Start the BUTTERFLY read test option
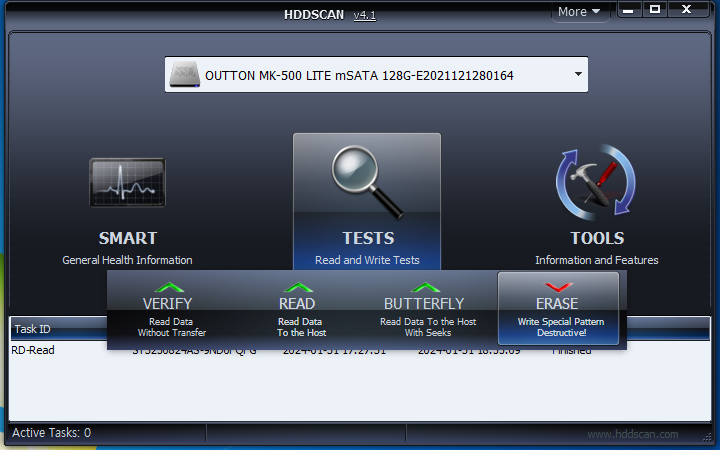The image size is (720, 450). (x=424, y=288)
